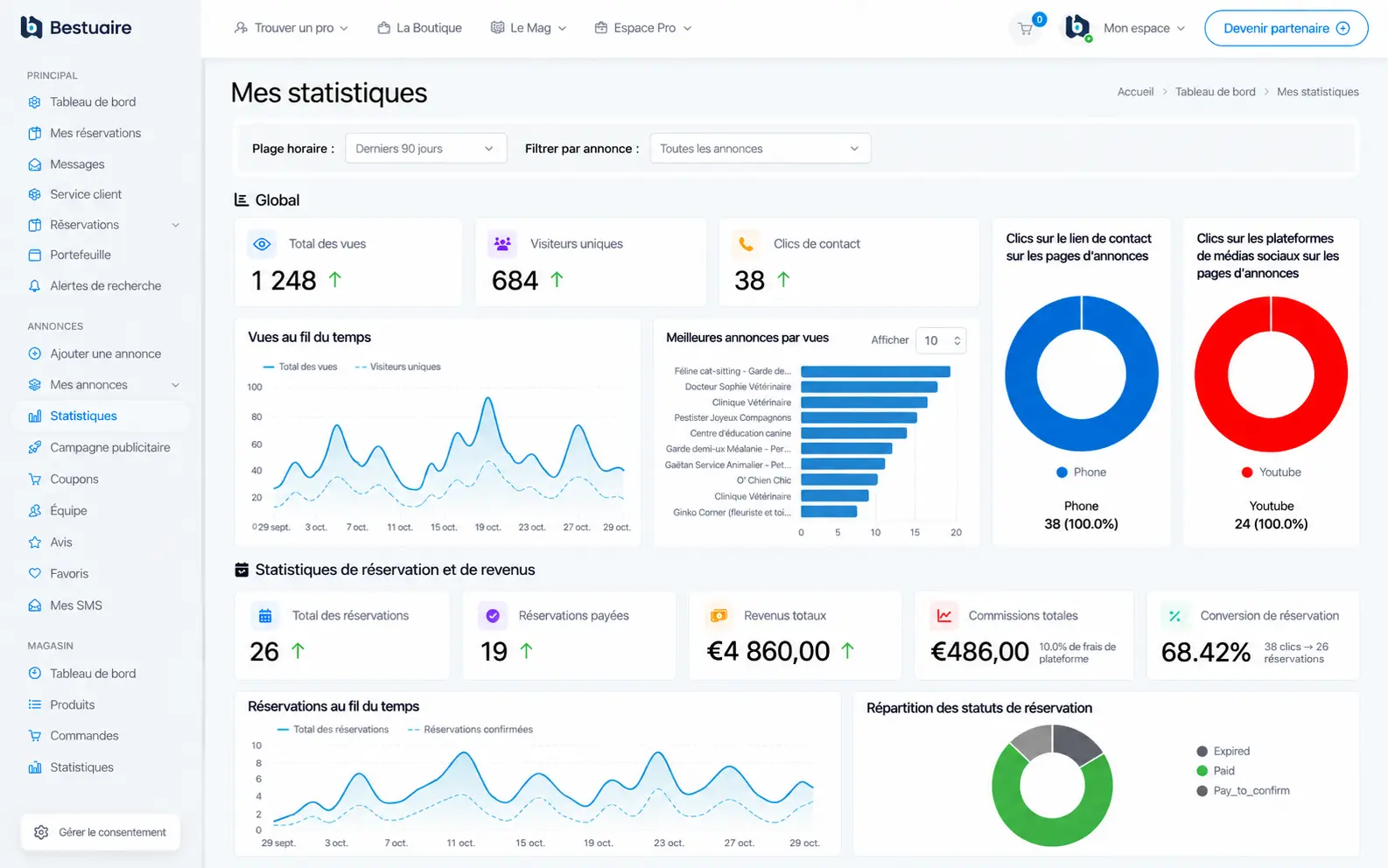Expand the Mes annonces sidebar submenu
The width and height of the screenshot is (1388, 868).
coord(176,385)
